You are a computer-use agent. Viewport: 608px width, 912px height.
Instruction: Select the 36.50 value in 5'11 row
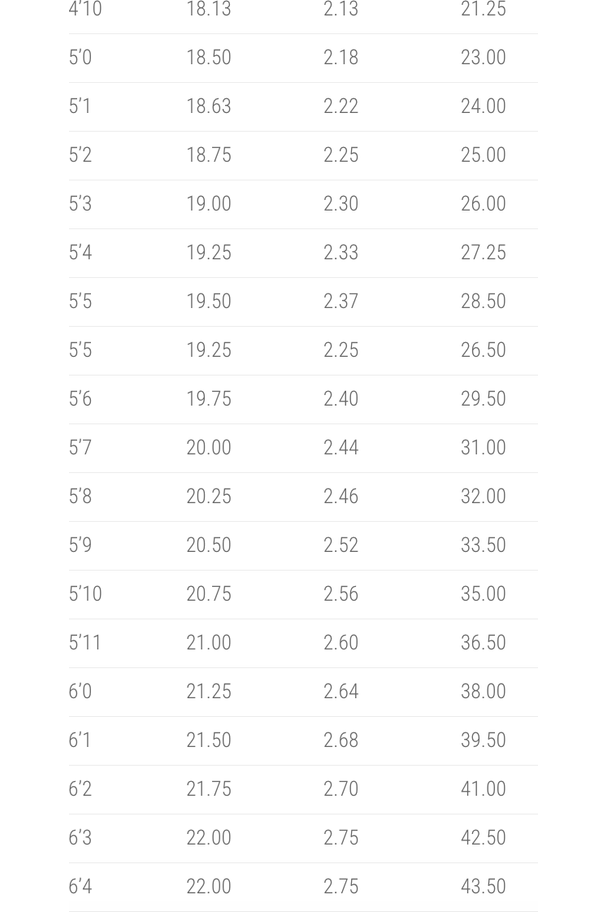(x=483, y=643)
